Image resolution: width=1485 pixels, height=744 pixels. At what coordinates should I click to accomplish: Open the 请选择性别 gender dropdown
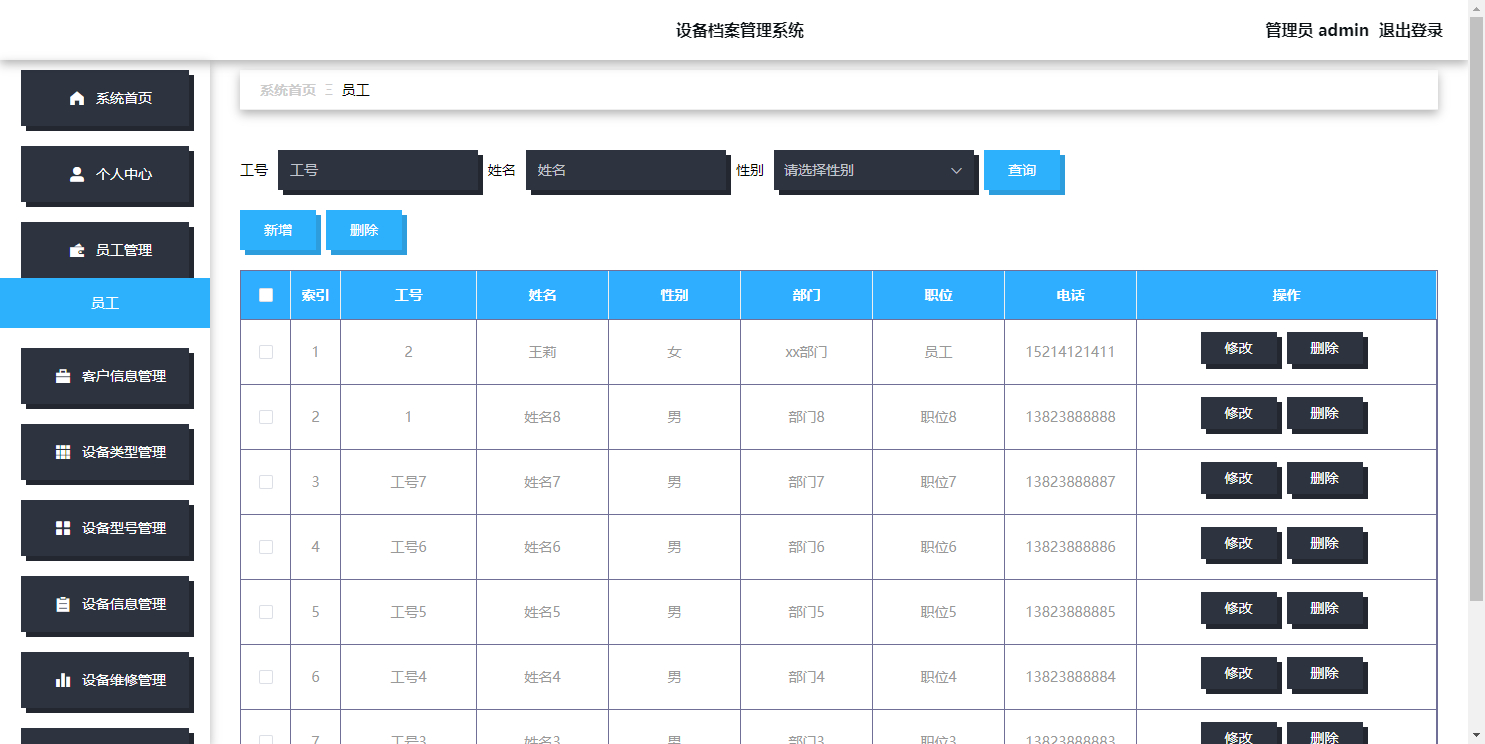tap(874, 170)
